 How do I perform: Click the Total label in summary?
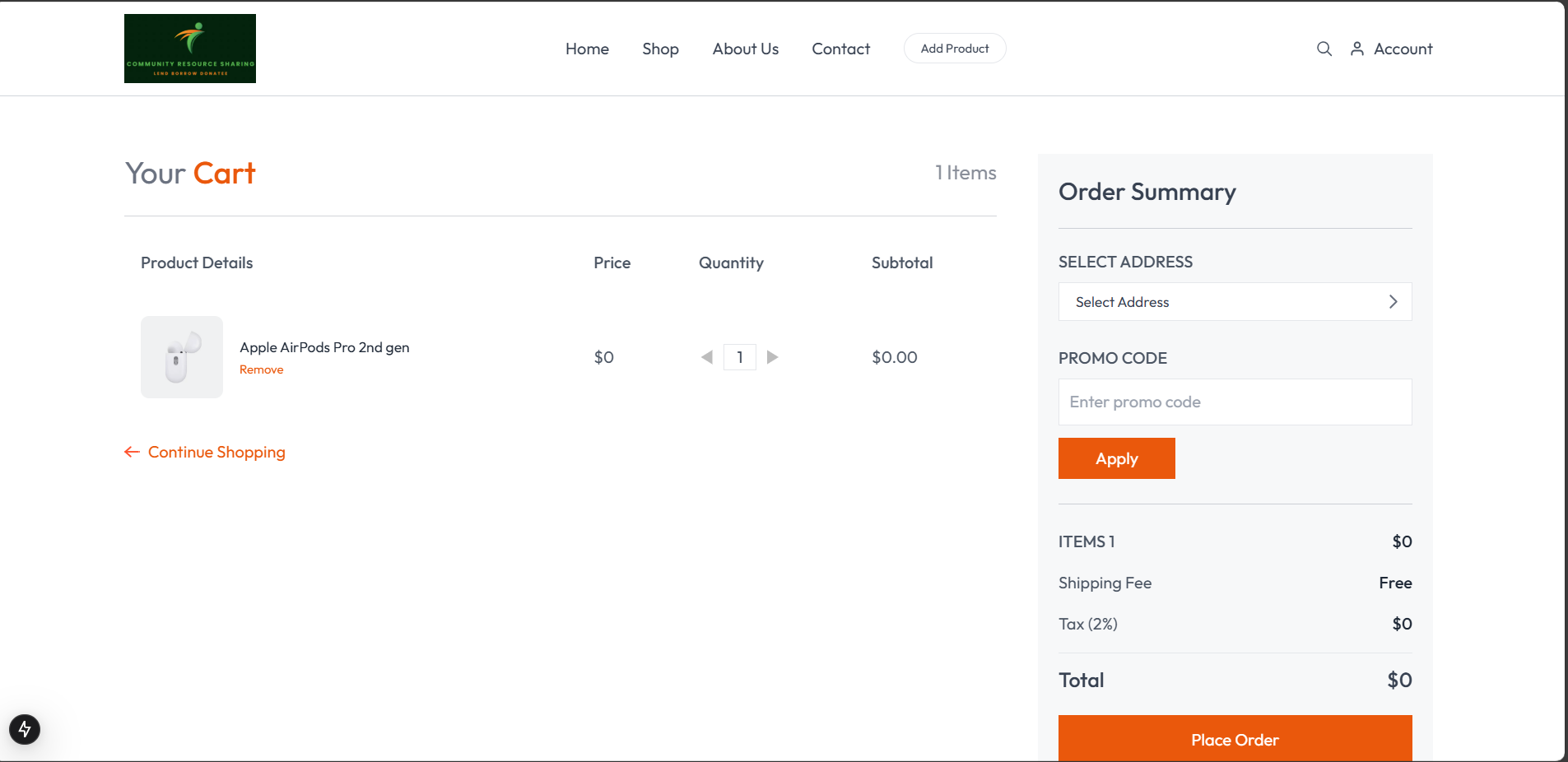pos(1082,680)
